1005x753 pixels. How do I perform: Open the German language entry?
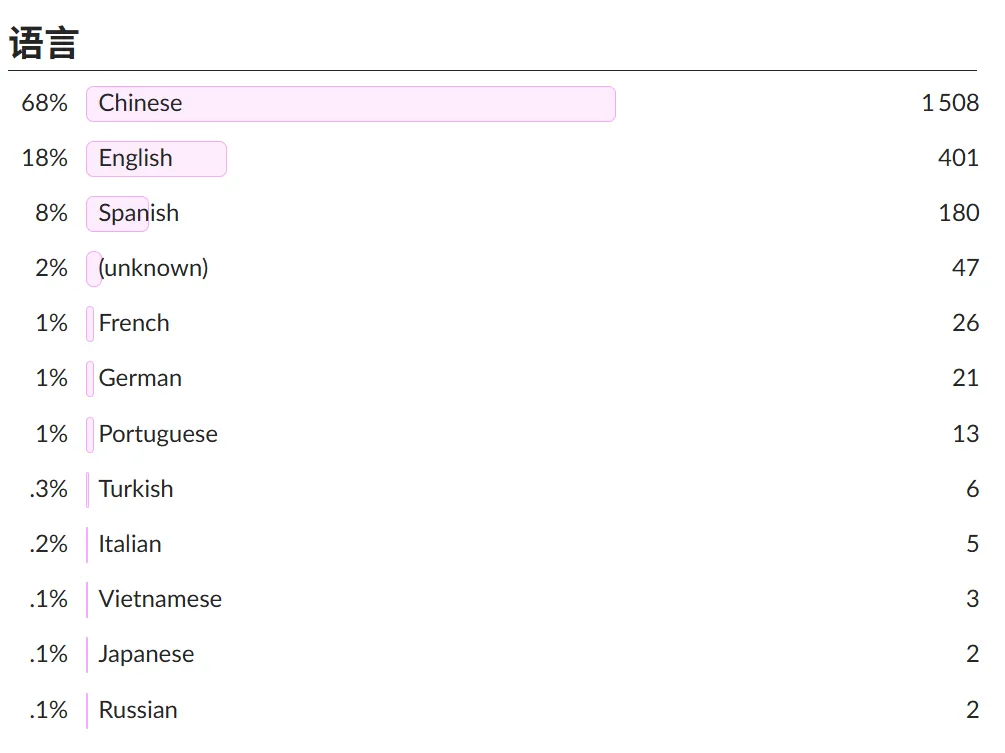140,378
